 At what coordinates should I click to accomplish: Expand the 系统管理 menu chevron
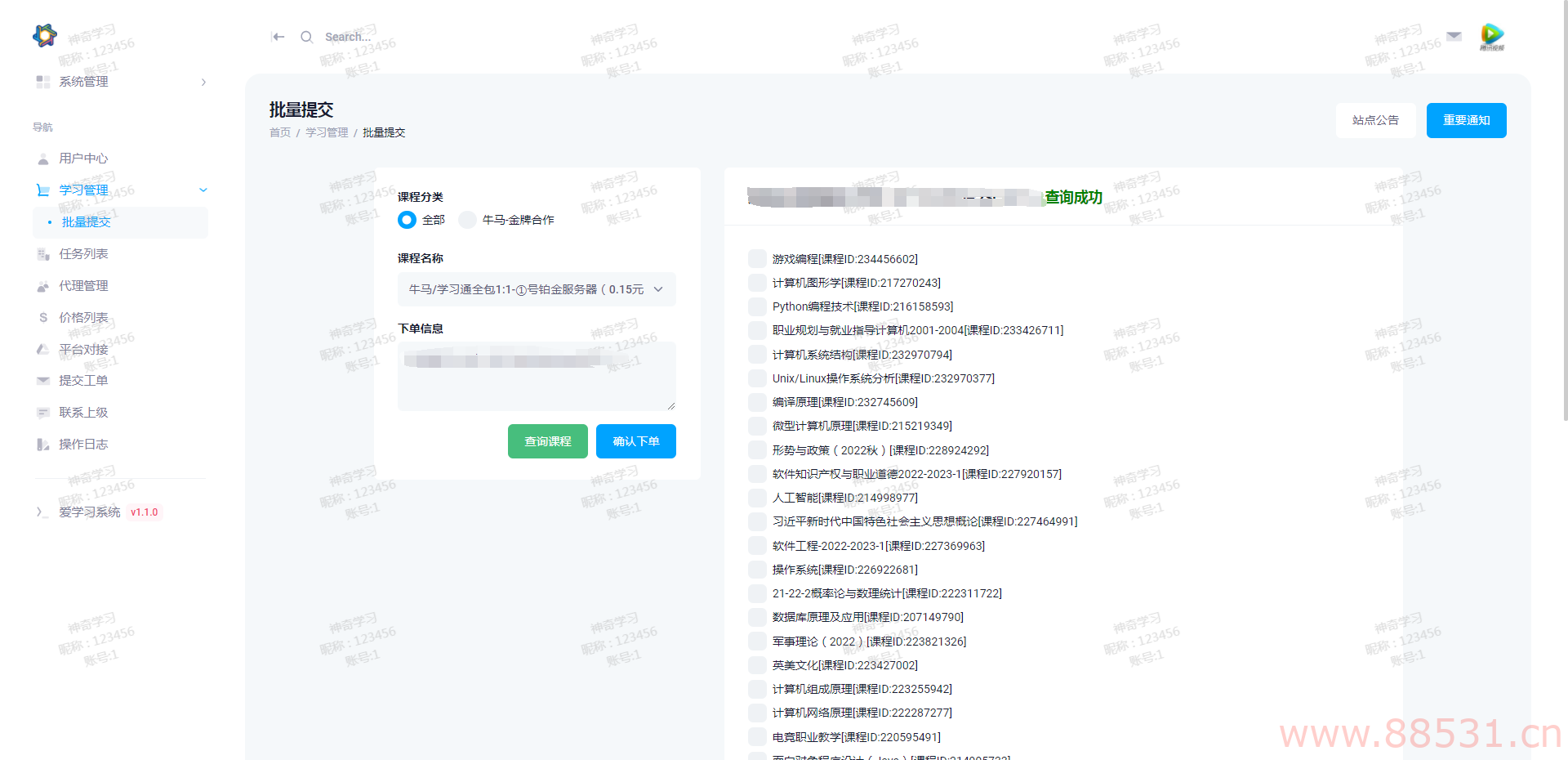pyautogui.click(x=203, y=82)
